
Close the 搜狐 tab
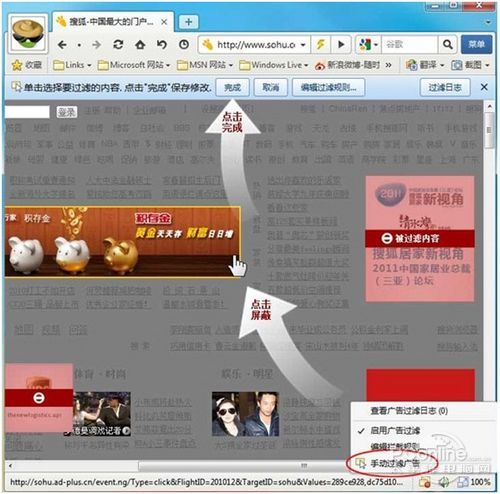(x=164, y=22)
